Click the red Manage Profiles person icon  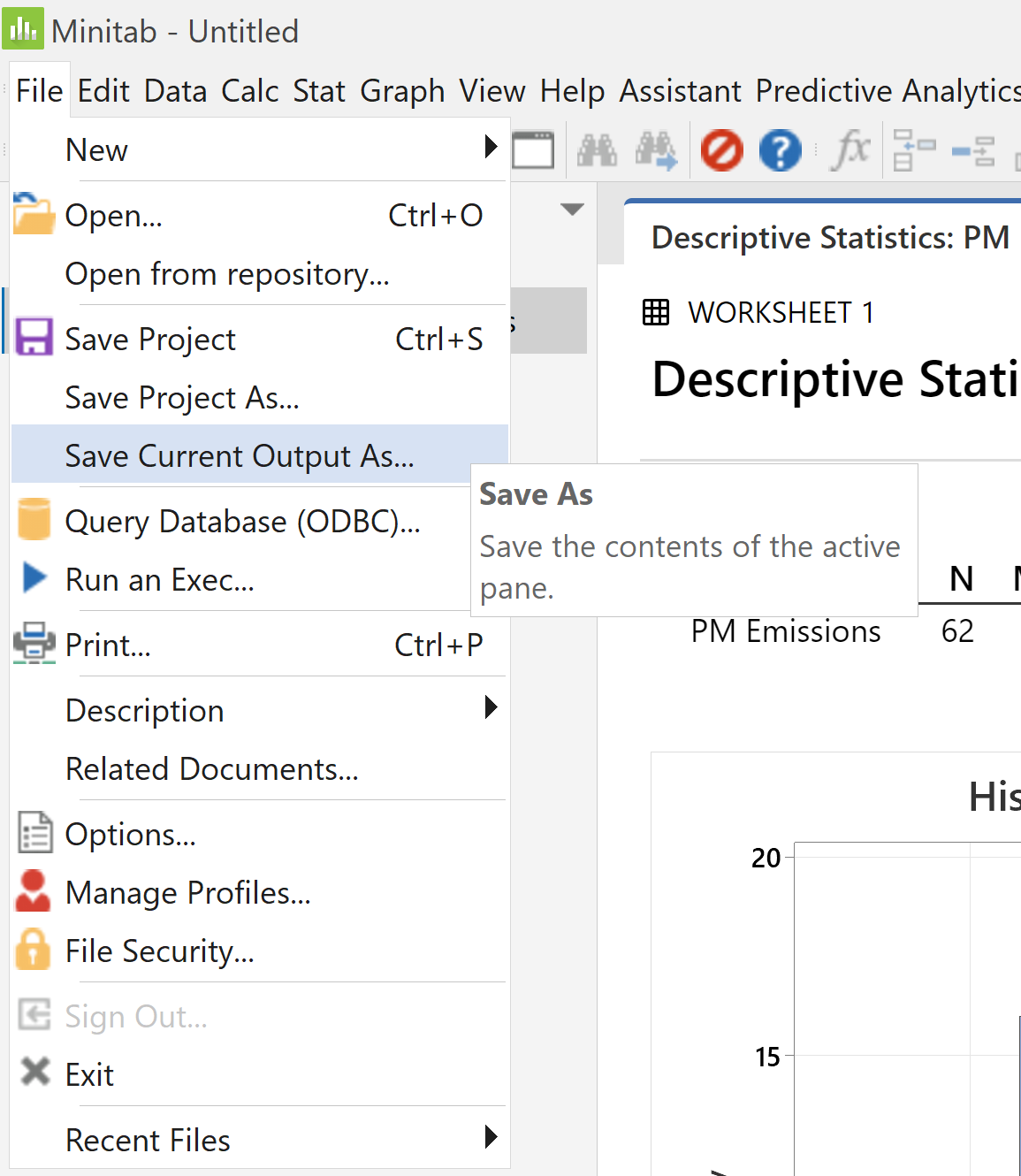coord(33,890)
